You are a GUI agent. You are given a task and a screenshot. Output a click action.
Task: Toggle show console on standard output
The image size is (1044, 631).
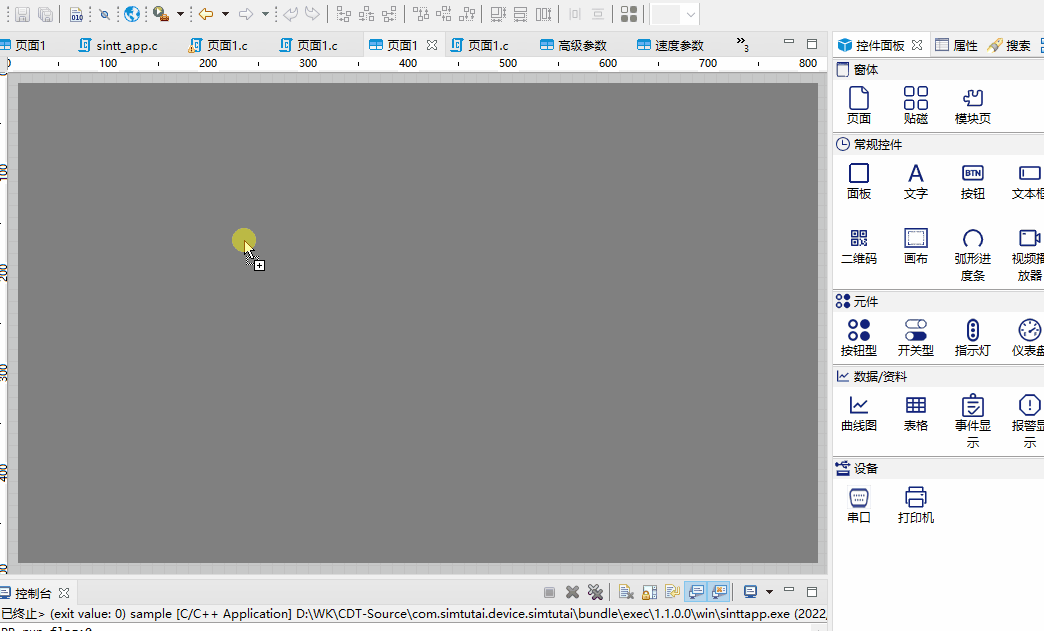click(x=699, y=592)
